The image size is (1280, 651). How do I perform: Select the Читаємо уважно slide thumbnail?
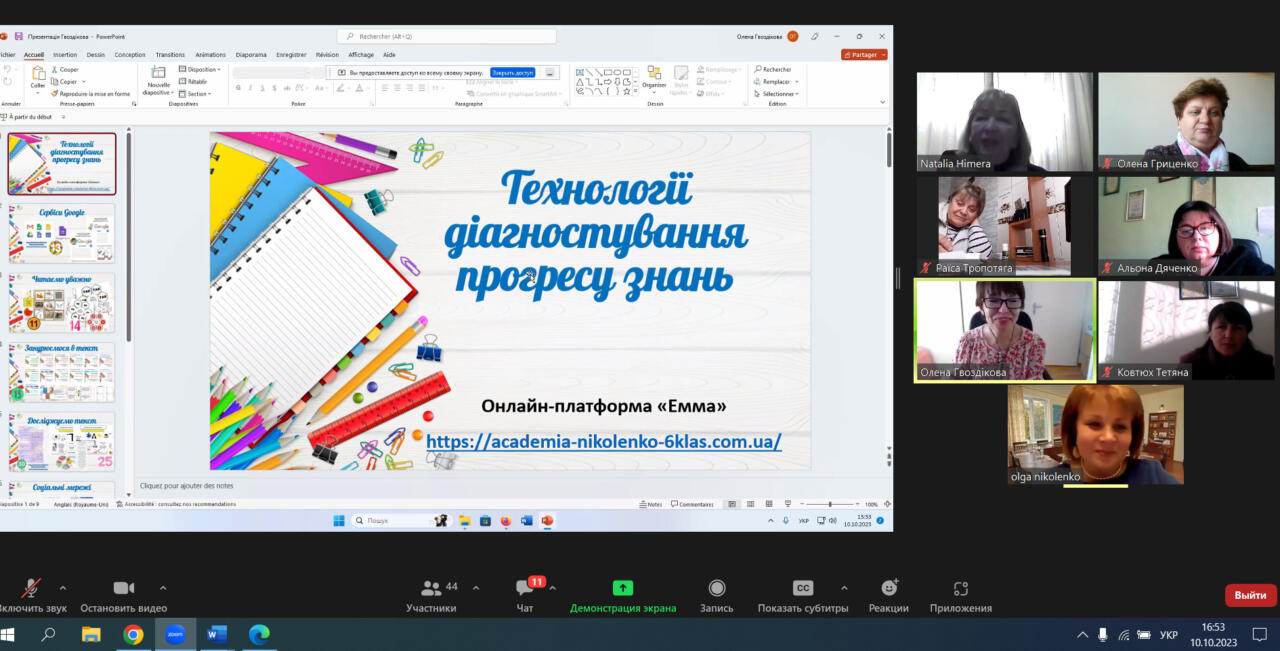coord(62,303)
